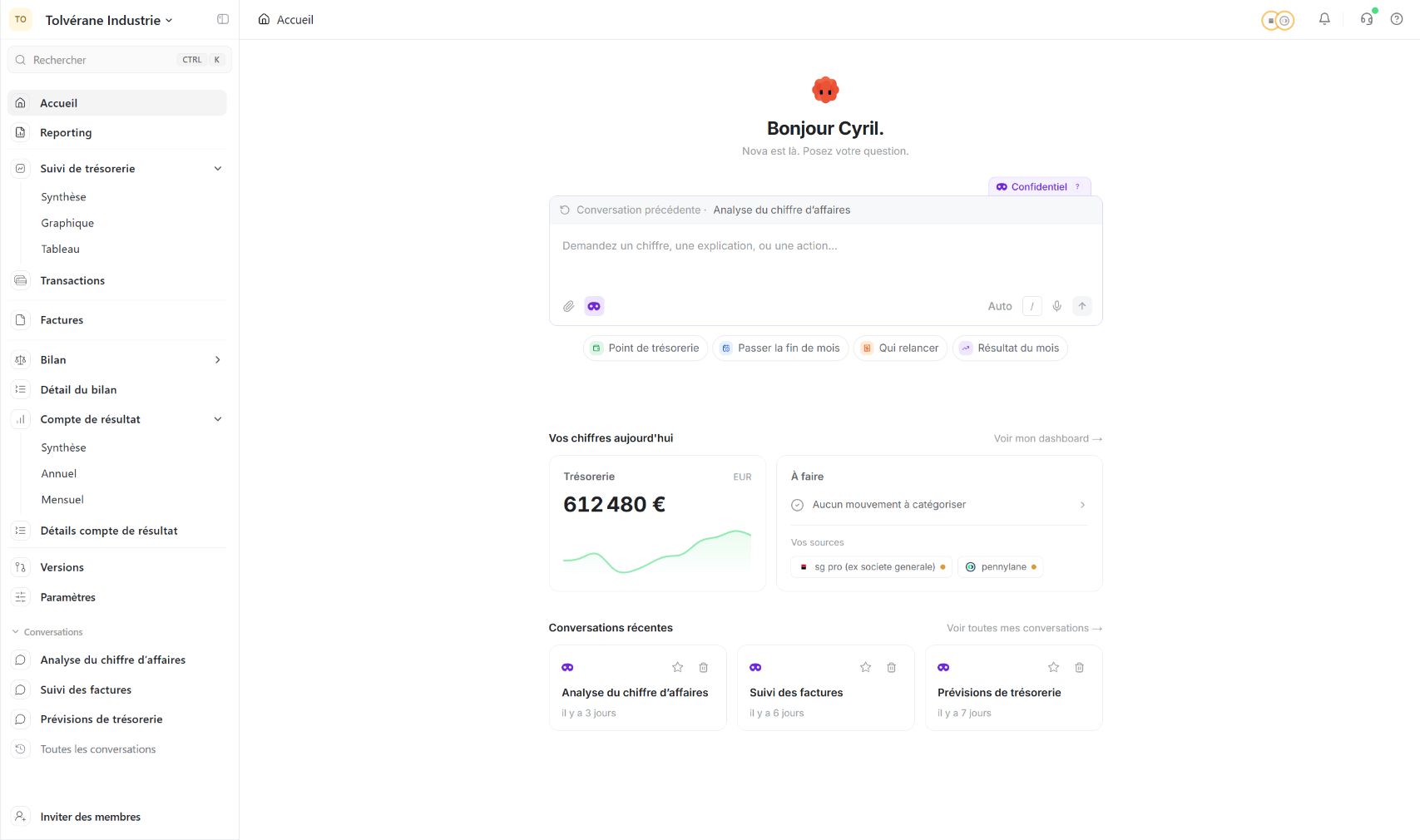Collapse the Suivi de trésorerie section
The image size is (1420, 840).
[218, 169]
